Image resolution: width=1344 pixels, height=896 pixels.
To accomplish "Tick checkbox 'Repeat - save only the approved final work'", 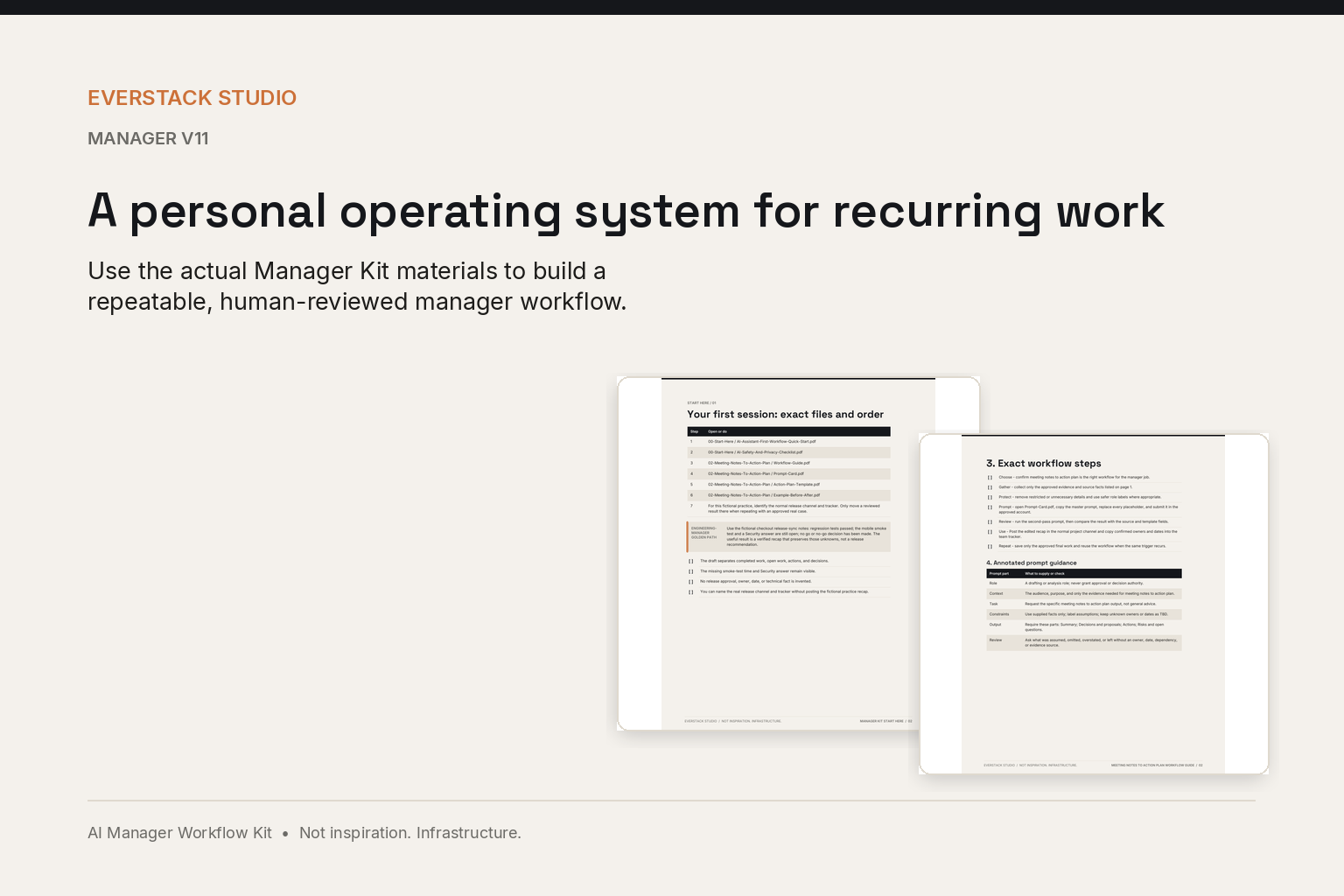I will tap(990, 546).
